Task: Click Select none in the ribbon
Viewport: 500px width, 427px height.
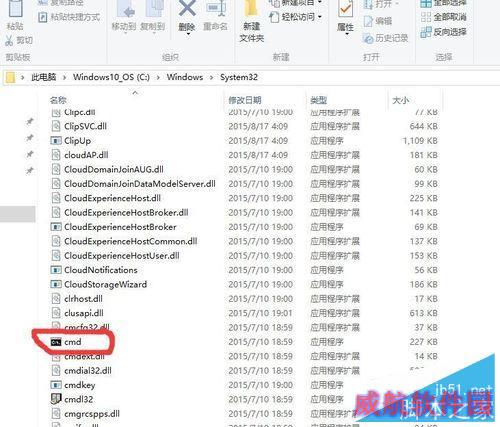Action: point(444,17)
